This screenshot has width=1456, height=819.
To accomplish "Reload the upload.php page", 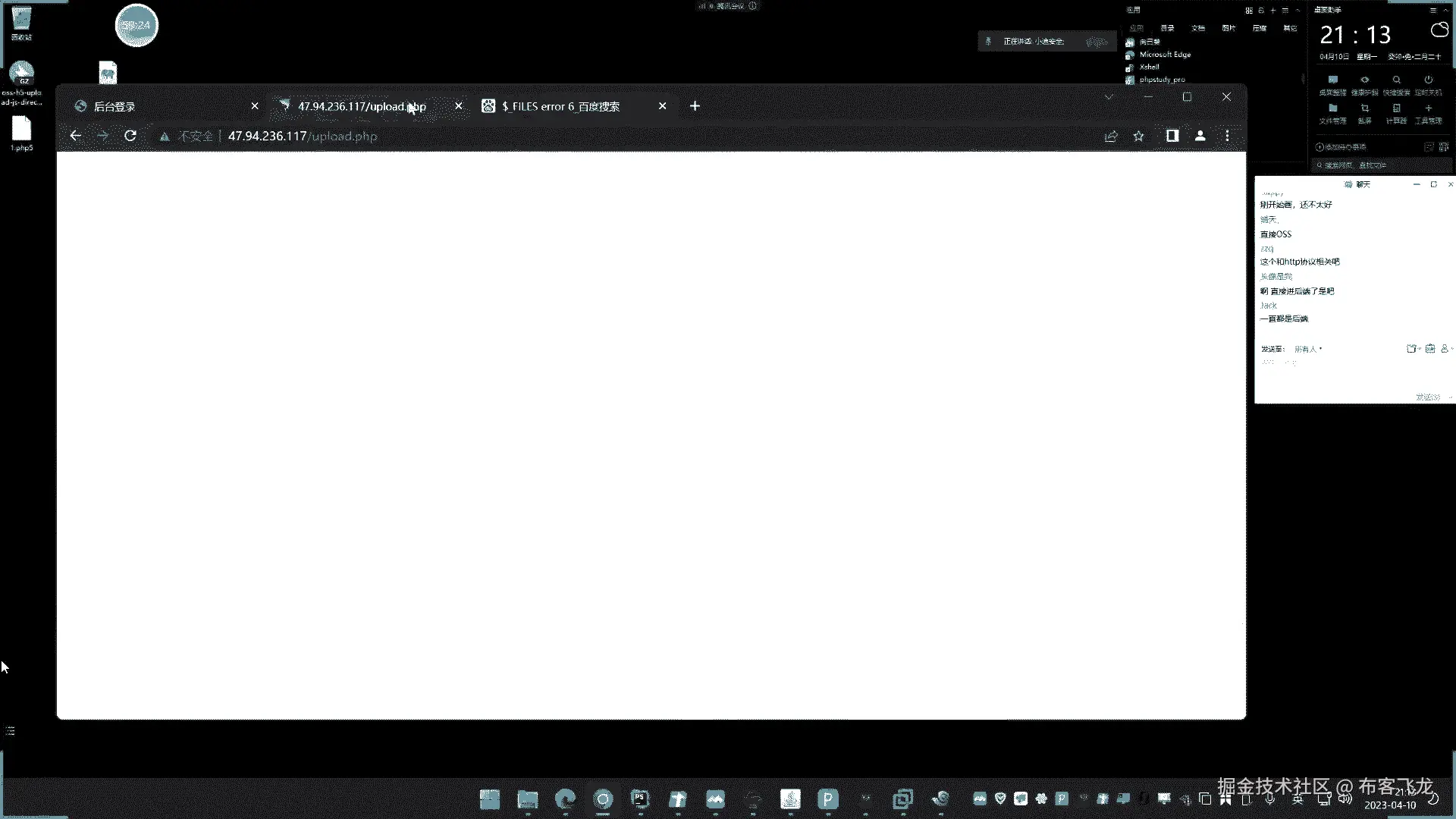I will click(130, 136).
